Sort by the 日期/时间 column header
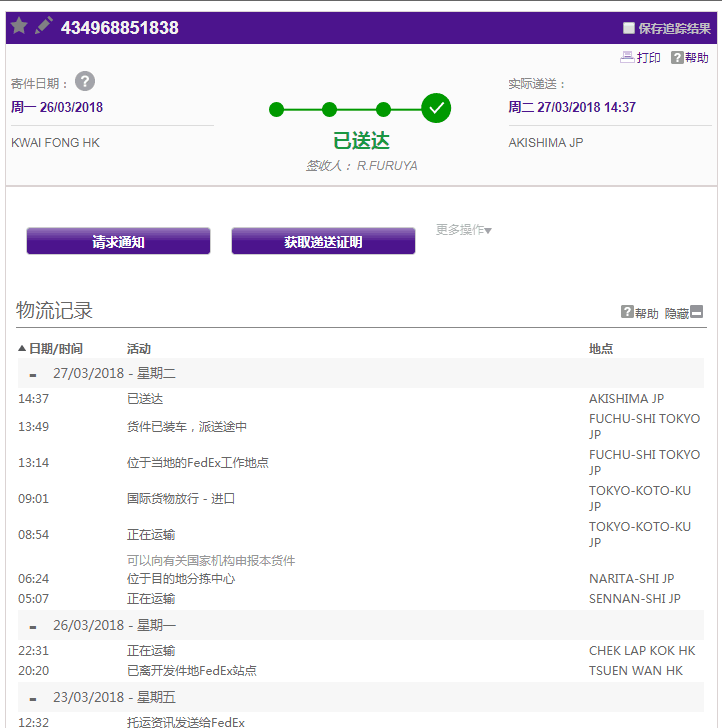 50,349
